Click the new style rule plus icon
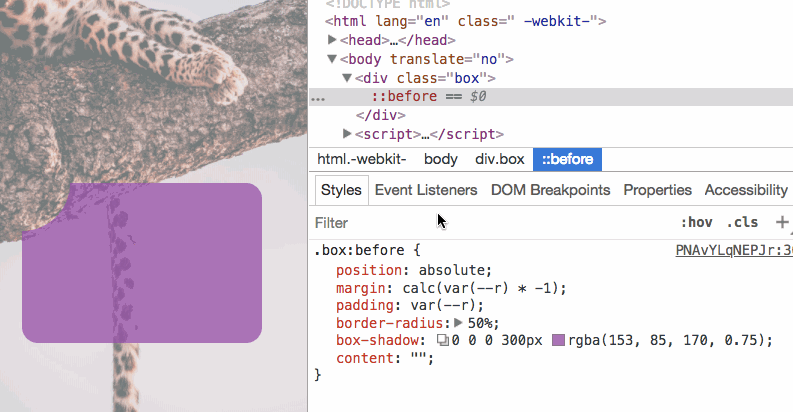The width and height of the screenshot is (793, 412). tap(782, 222)
